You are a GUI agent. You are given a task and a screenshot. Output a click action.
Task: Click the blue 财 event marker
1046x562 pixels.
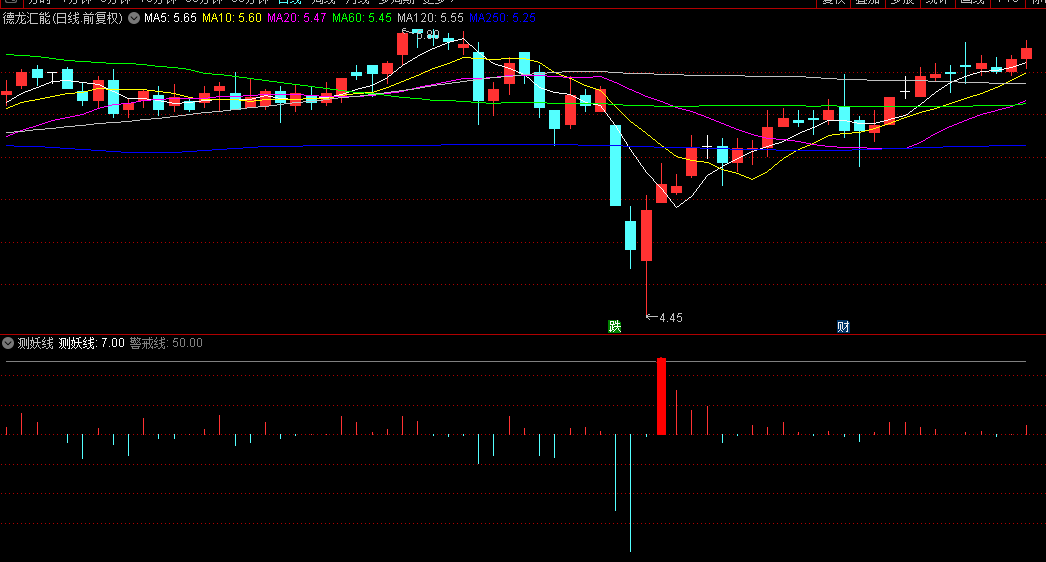843,326
